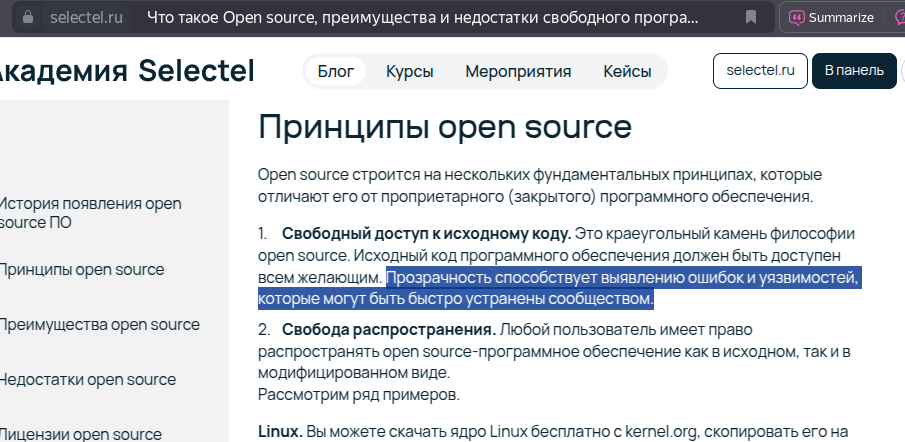The height and width of the screenshot is (442, 905).
Task: Click the selectel.ru domain in address bar
Action: pyautogui.click(x=86, y=17)
